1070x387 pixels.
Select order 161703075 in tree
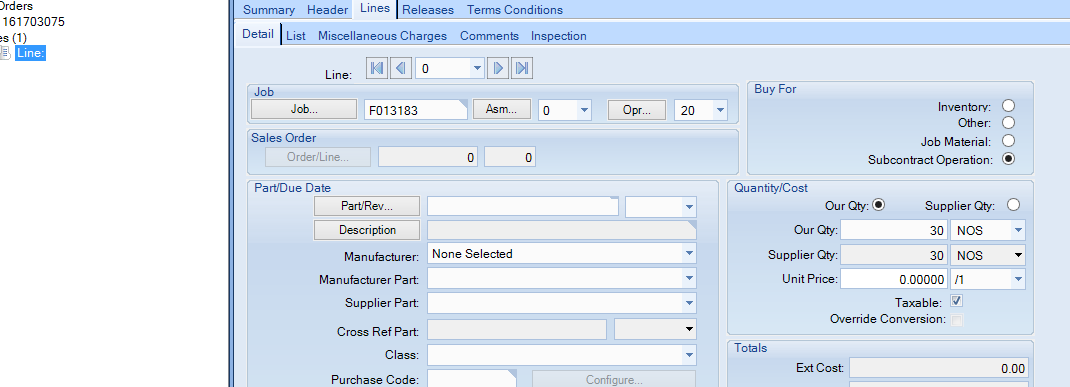[x=33, y=22]
